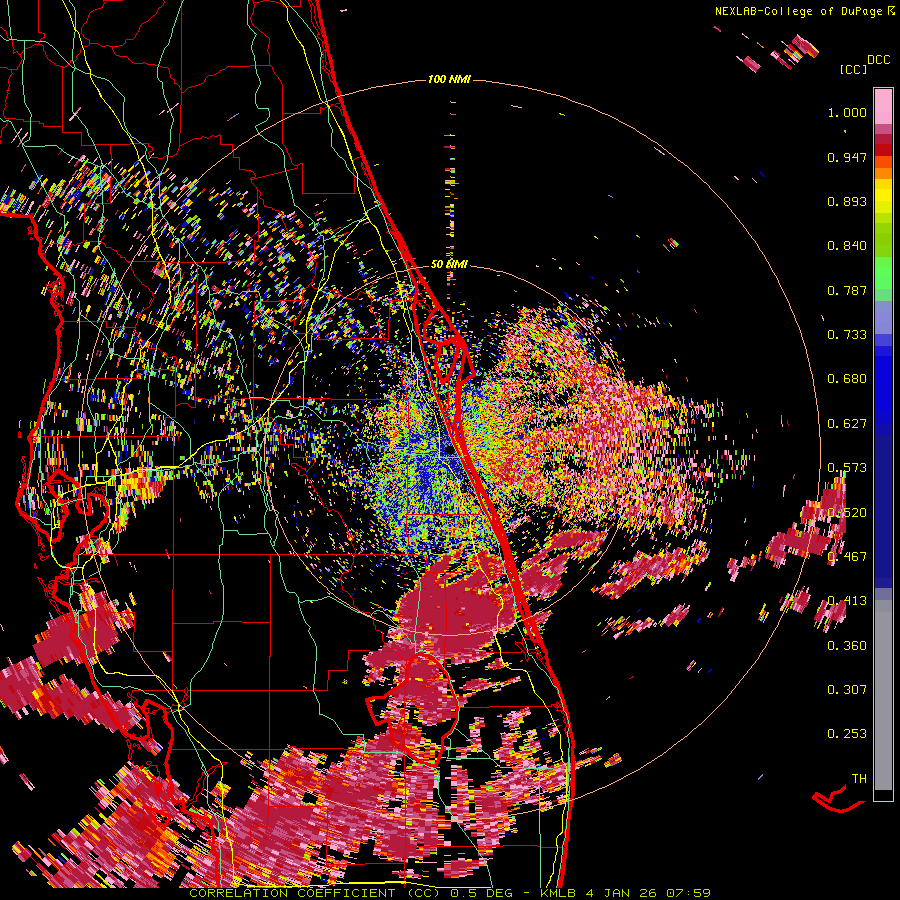Click the KMLB station identifier in the caption
900x900 pixels.
[x=558, y=893]
